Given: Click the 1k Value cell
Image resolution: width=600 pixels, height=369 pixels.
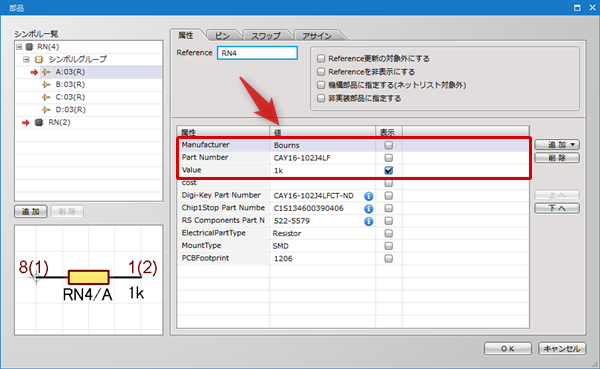Looking at the screenshot, I should coord(322,170).
